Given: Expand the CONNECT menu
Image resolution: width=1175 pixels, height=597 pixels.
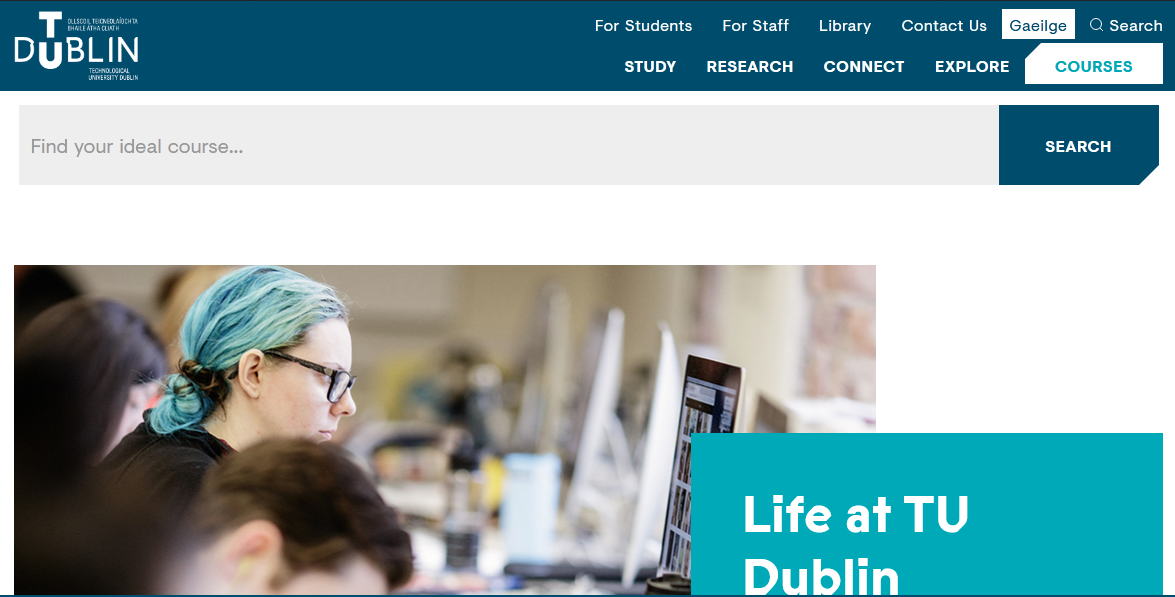Looking at the screenshot, I should (863, 67).
